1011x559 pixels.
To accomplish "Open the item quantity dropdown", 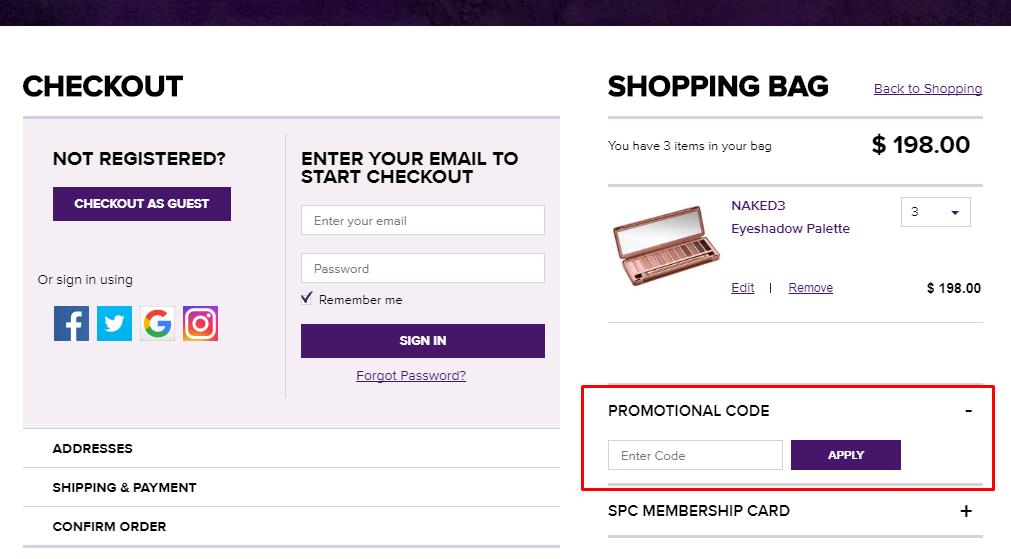I will 935,212.
